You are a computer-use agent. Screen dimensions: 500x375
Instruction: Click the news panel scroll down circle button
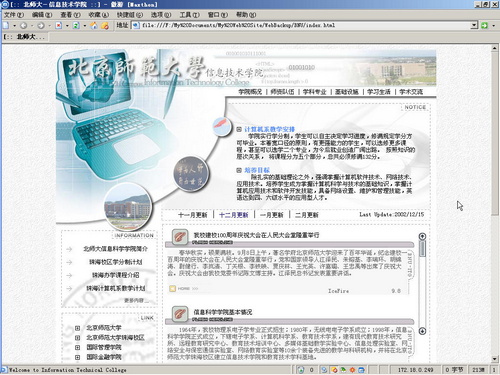[x=422, y=331]
